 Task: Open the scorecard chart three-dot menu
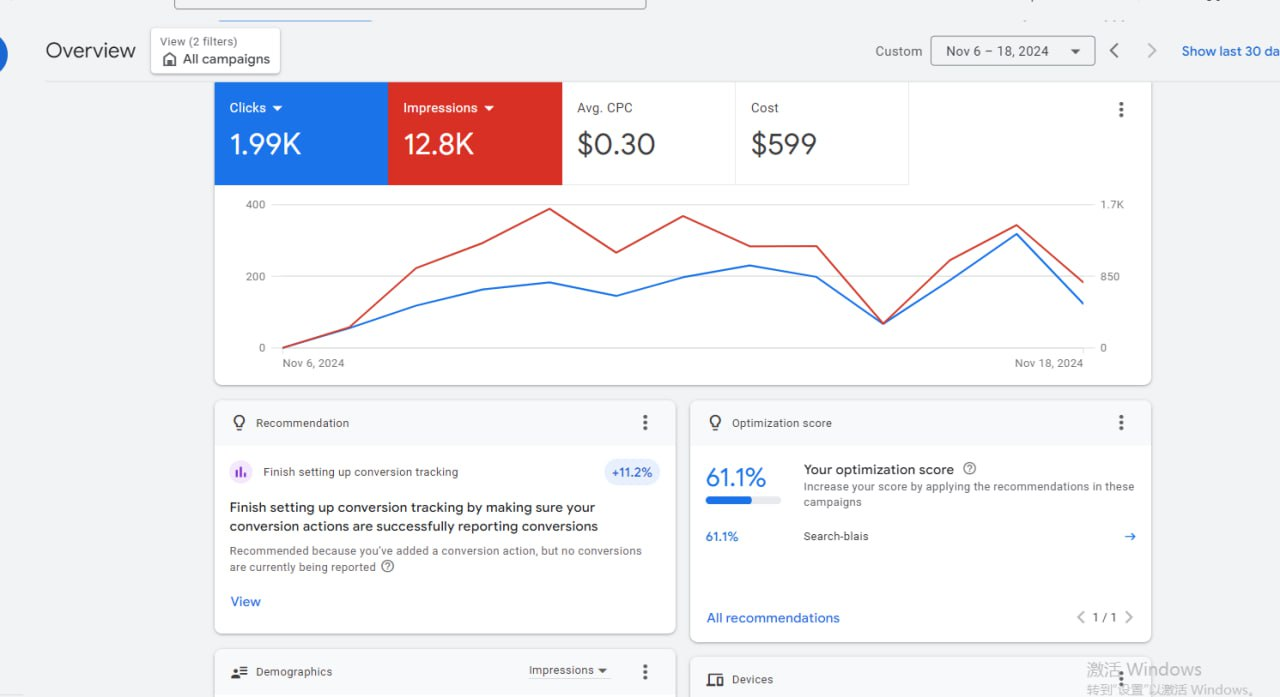(1121, 110)
